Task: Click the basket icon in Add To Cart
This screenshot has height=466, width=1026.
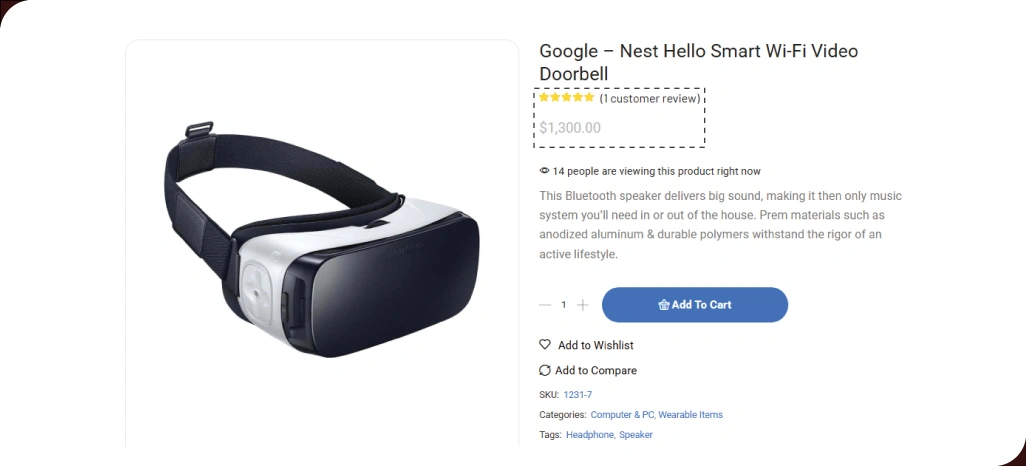Action: (x=663, y=304)
